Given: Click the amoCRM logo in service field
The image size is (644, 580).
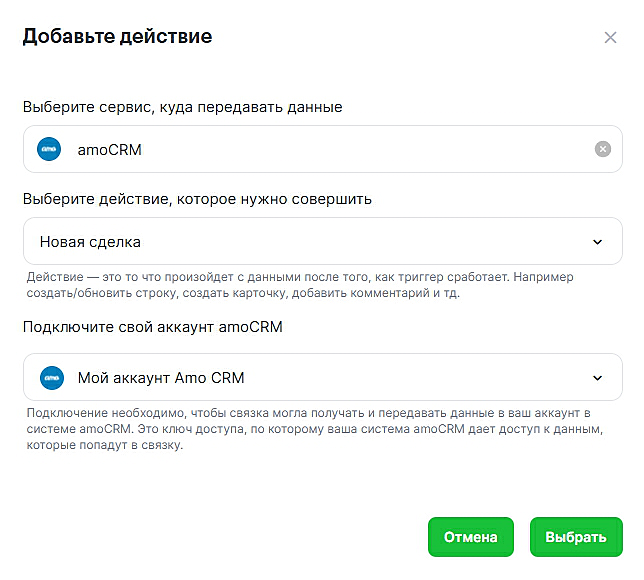Looking at the screenshot, I should click(x=49, y=149).
